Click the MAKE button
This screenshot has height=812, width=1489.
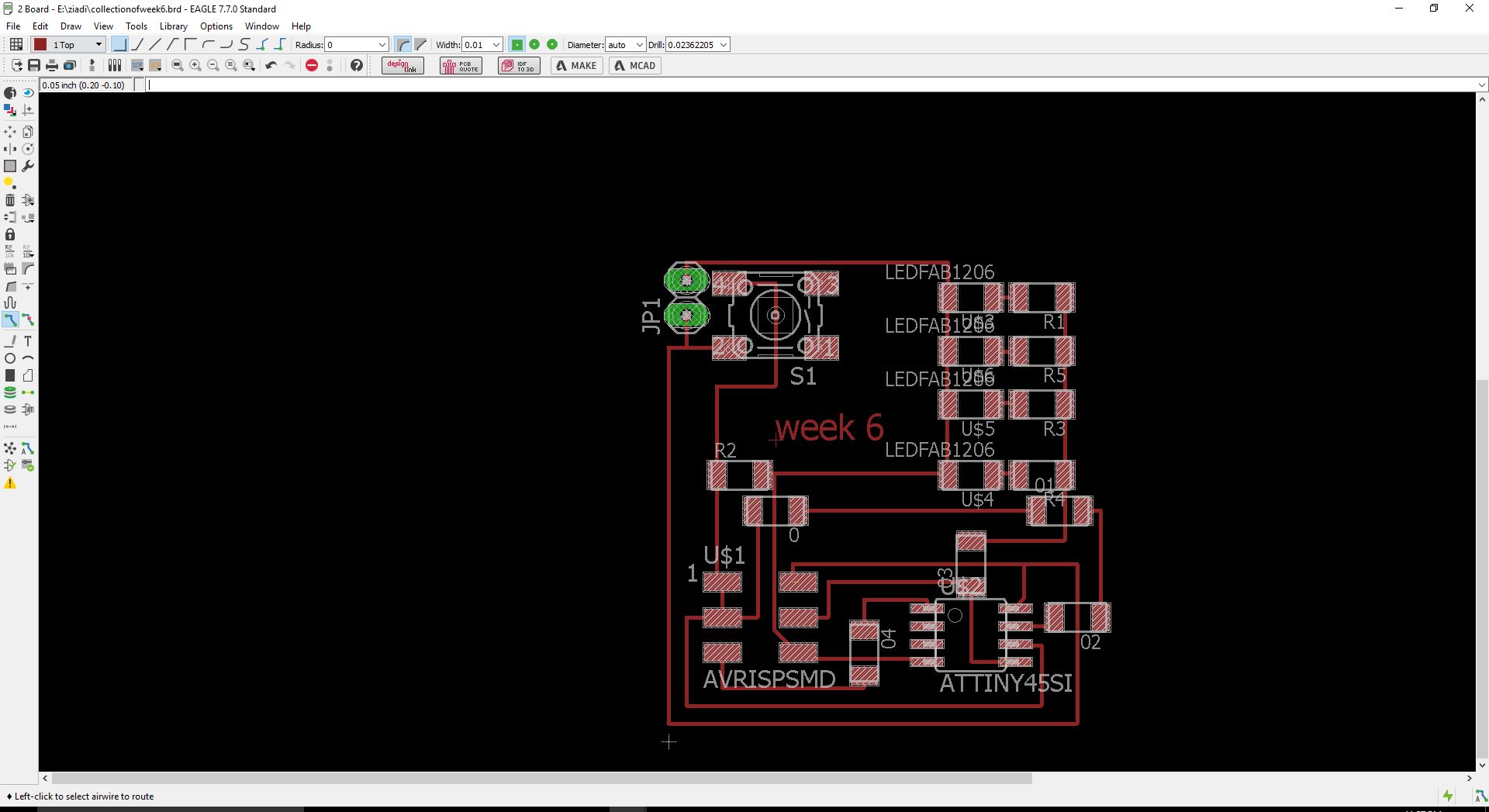tap(576, 66)
